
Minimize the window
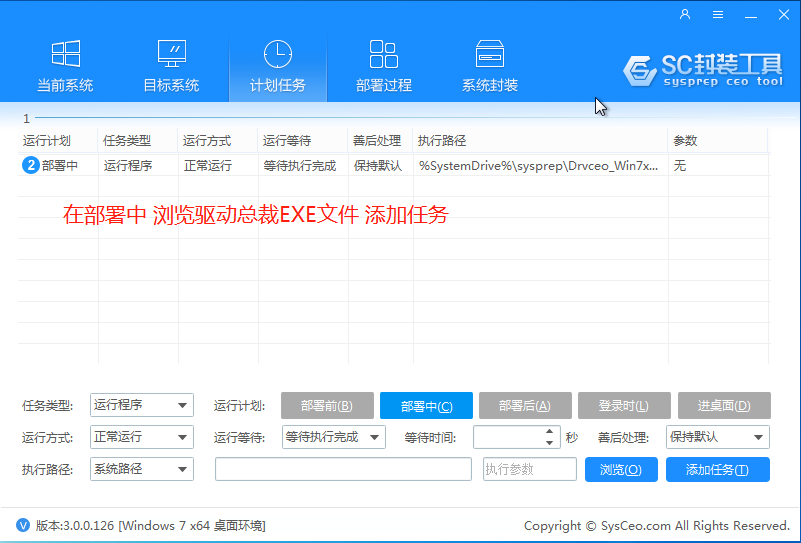click(x=751, y=15)
